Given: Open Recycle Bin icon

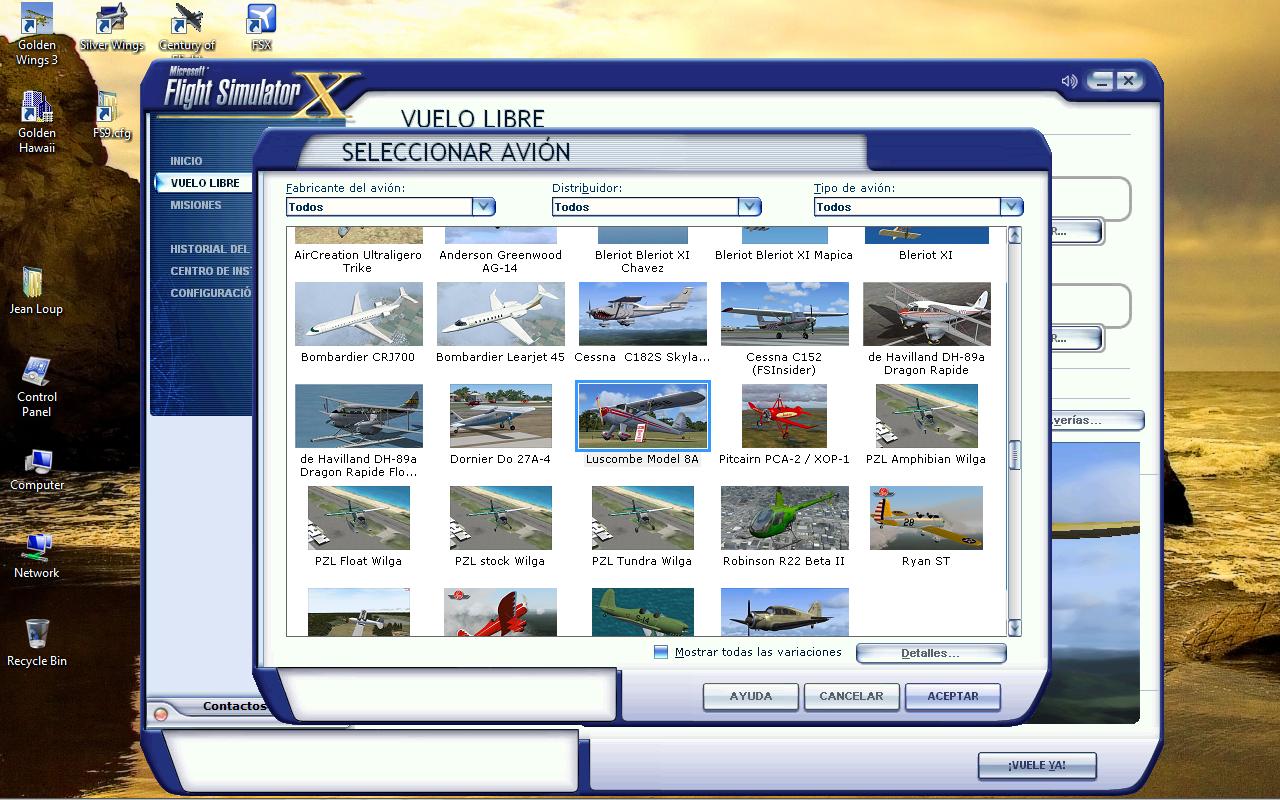Looking at the screenshot, I should [x=37, y=643].
